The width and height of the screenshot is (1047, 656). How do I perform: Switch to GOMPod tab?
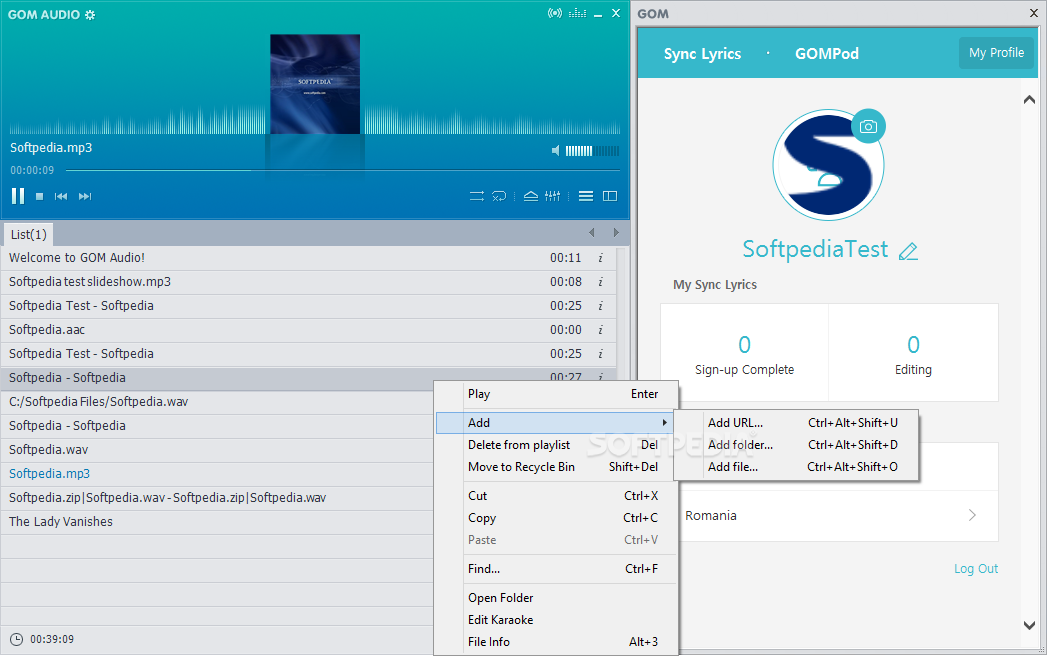click(827, 54)
